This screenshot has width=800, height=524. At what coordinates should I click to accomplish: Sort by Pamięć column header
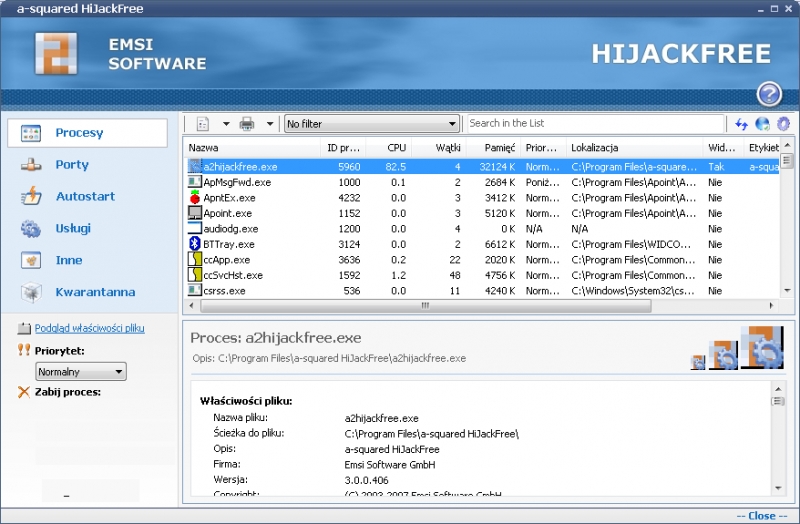[493, 148]
